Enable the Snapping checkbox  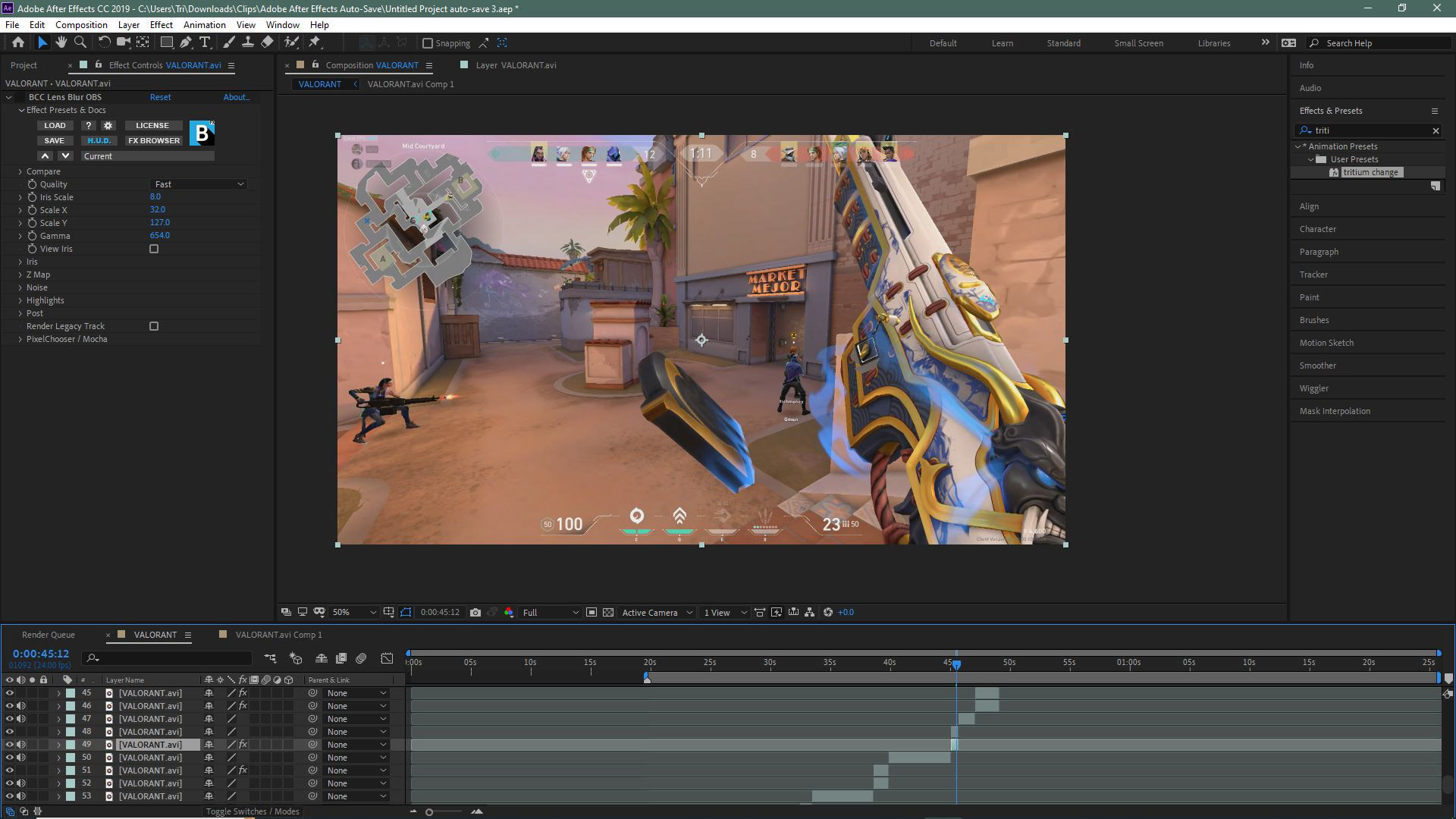tap(428, 43)
